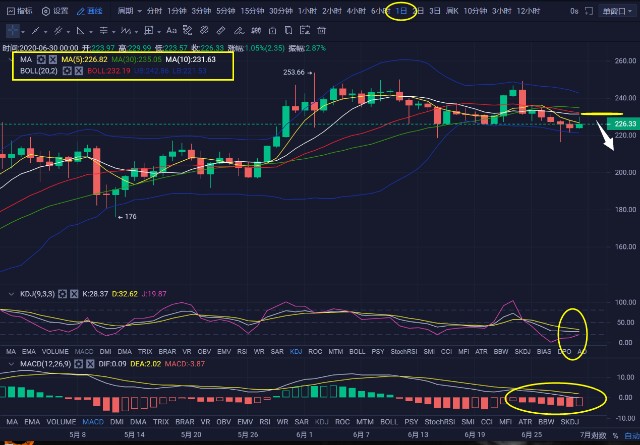This screenshot has width=640, height=445.
Task: Select the trend line drawing tool
Action: click(36, 31)
